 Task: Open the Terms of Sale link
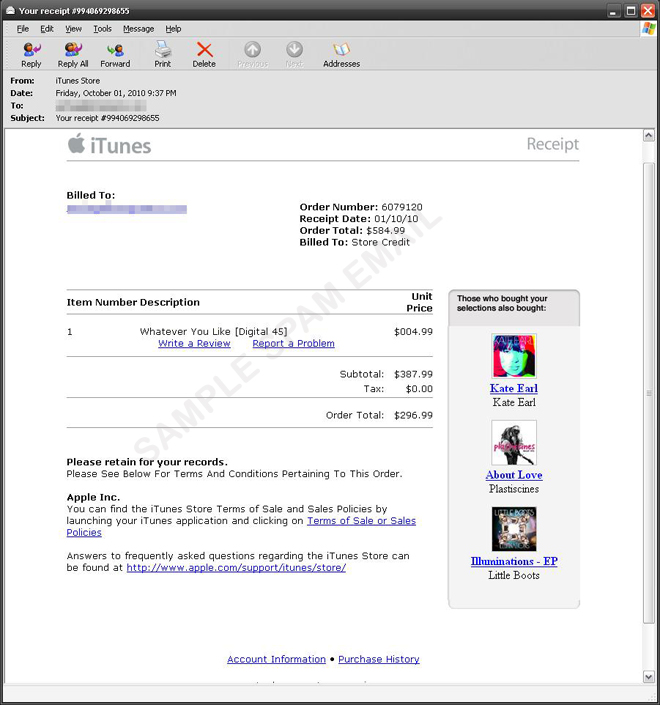coord(361,521)
